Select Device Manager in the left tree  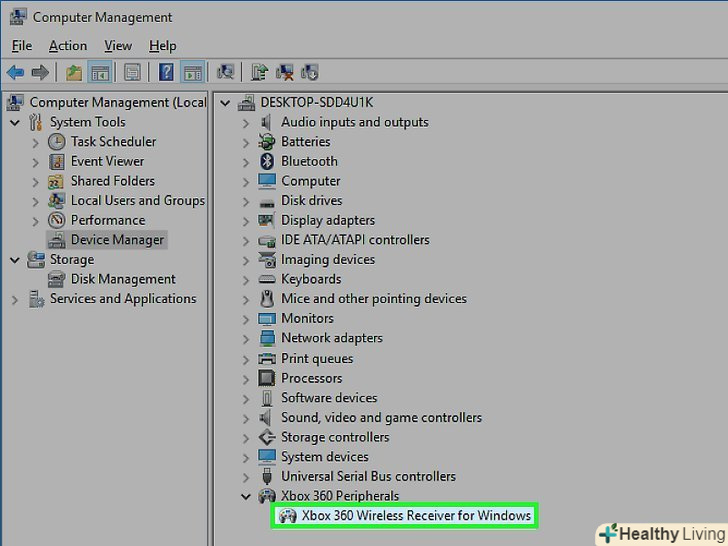117,240
